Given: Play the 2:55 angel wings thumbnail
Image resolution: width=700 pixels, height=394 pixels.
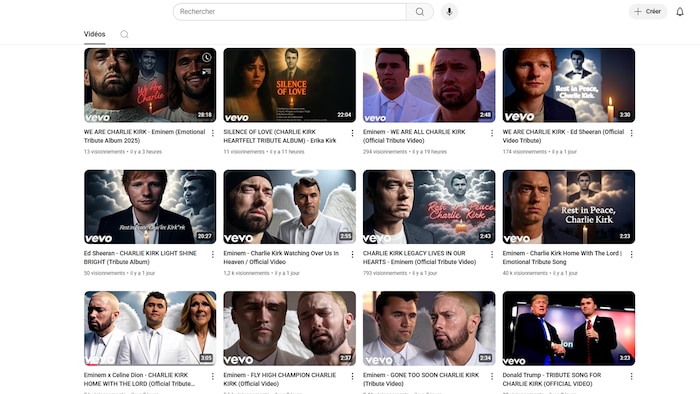Looking at the screenshot, I should click(x=290, y=207).
